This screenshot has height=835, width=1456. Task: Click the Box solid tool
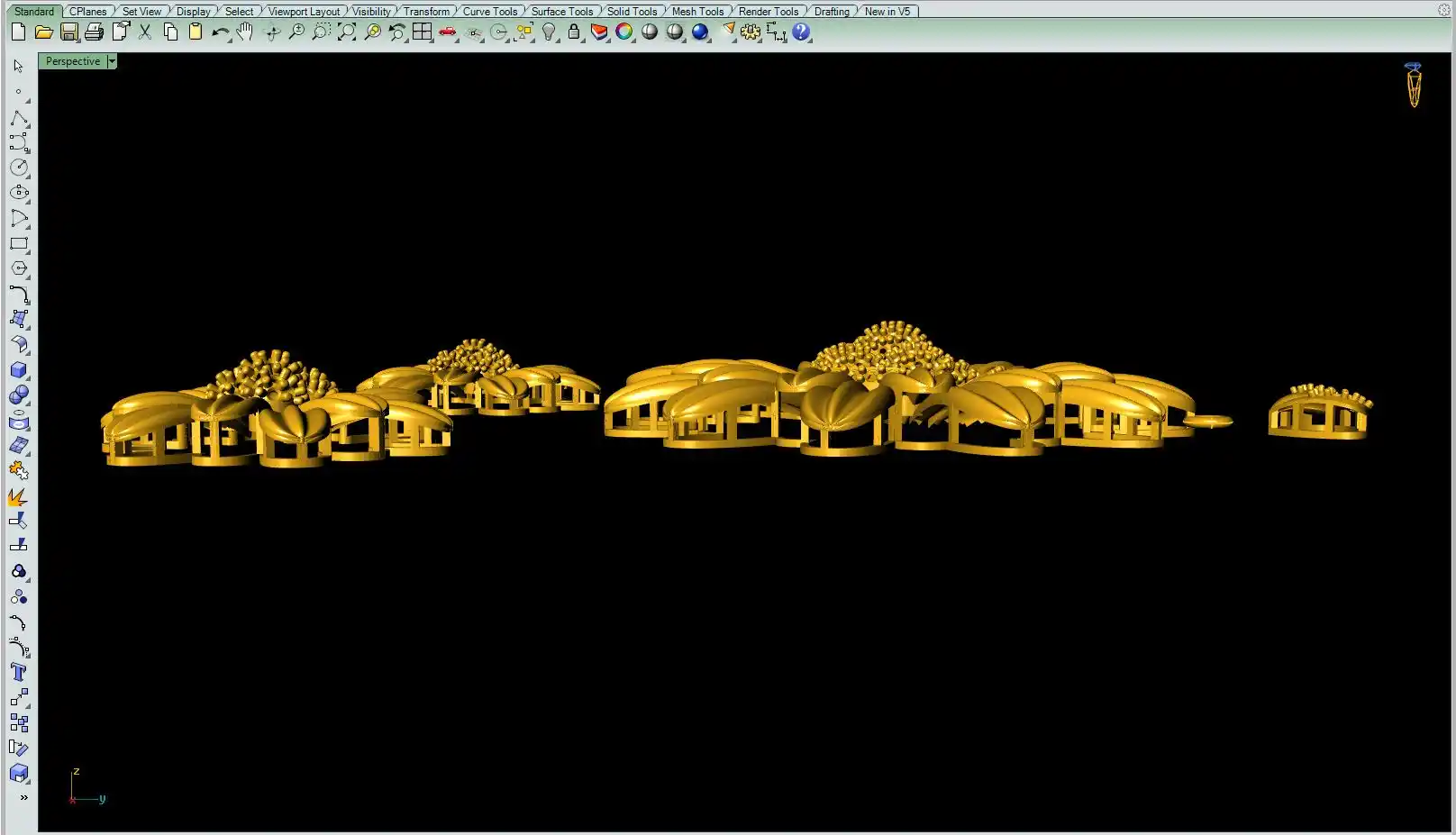[19, 370]
